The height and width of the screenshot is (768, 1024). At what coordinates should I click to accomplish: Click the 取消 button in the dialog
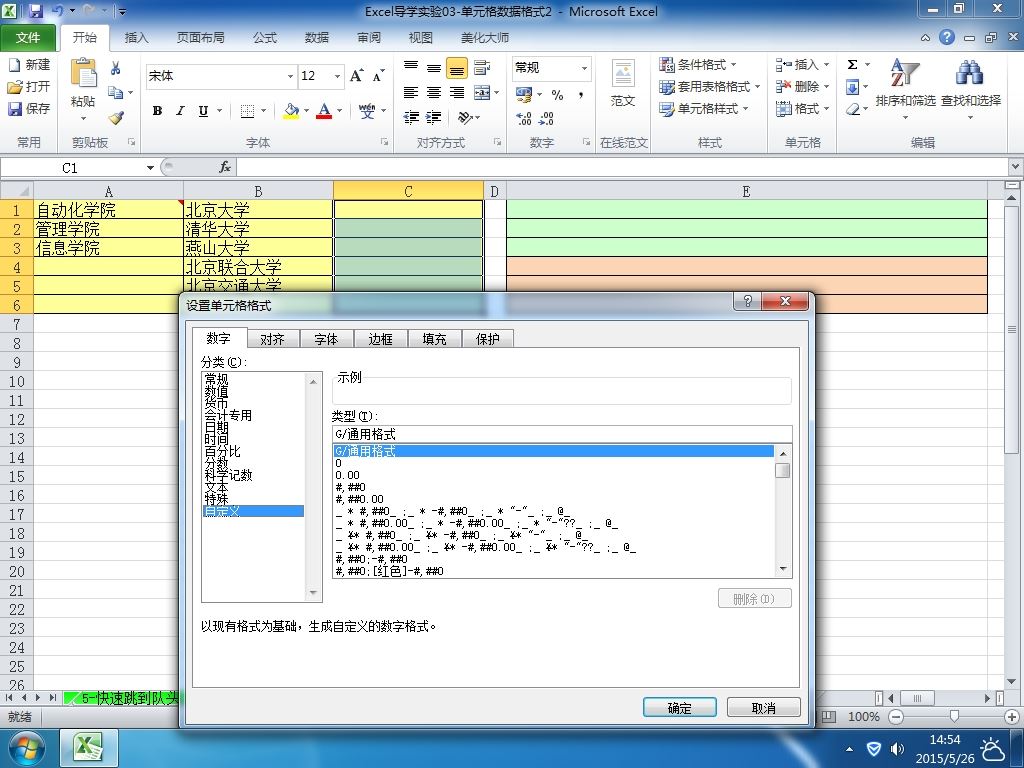(763, 708)
